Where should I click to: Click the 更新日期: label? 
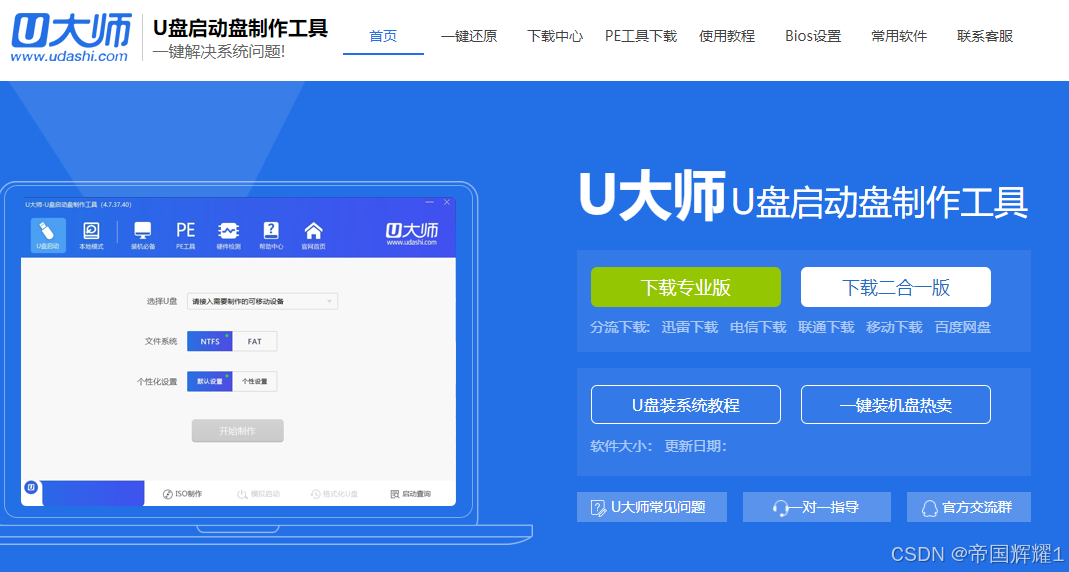695,447
